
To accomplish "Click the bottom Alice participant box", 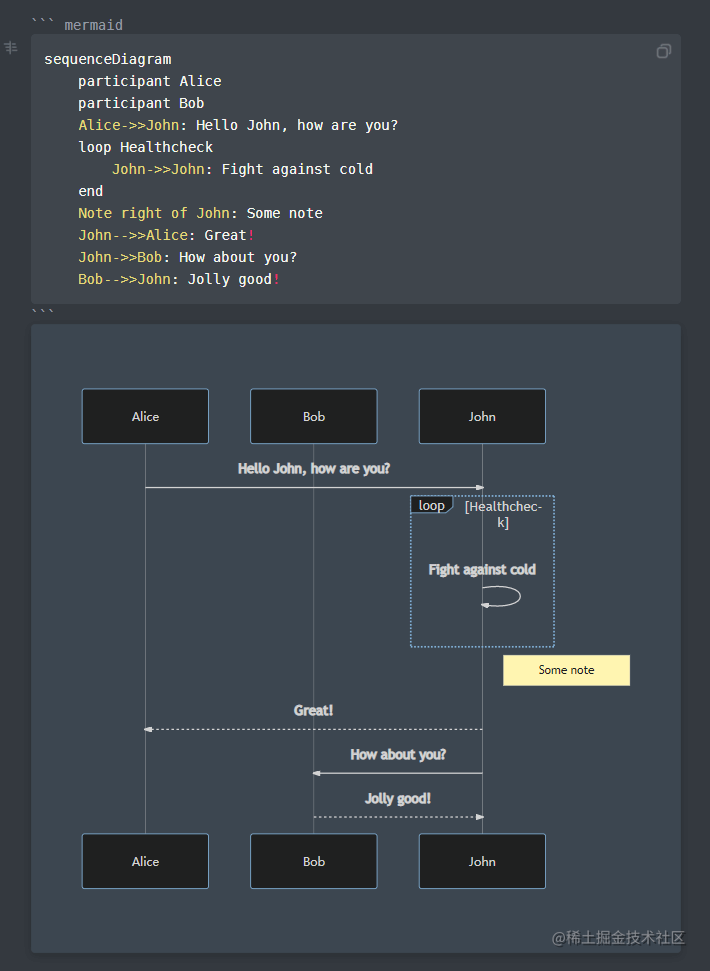I will (145, 861).
